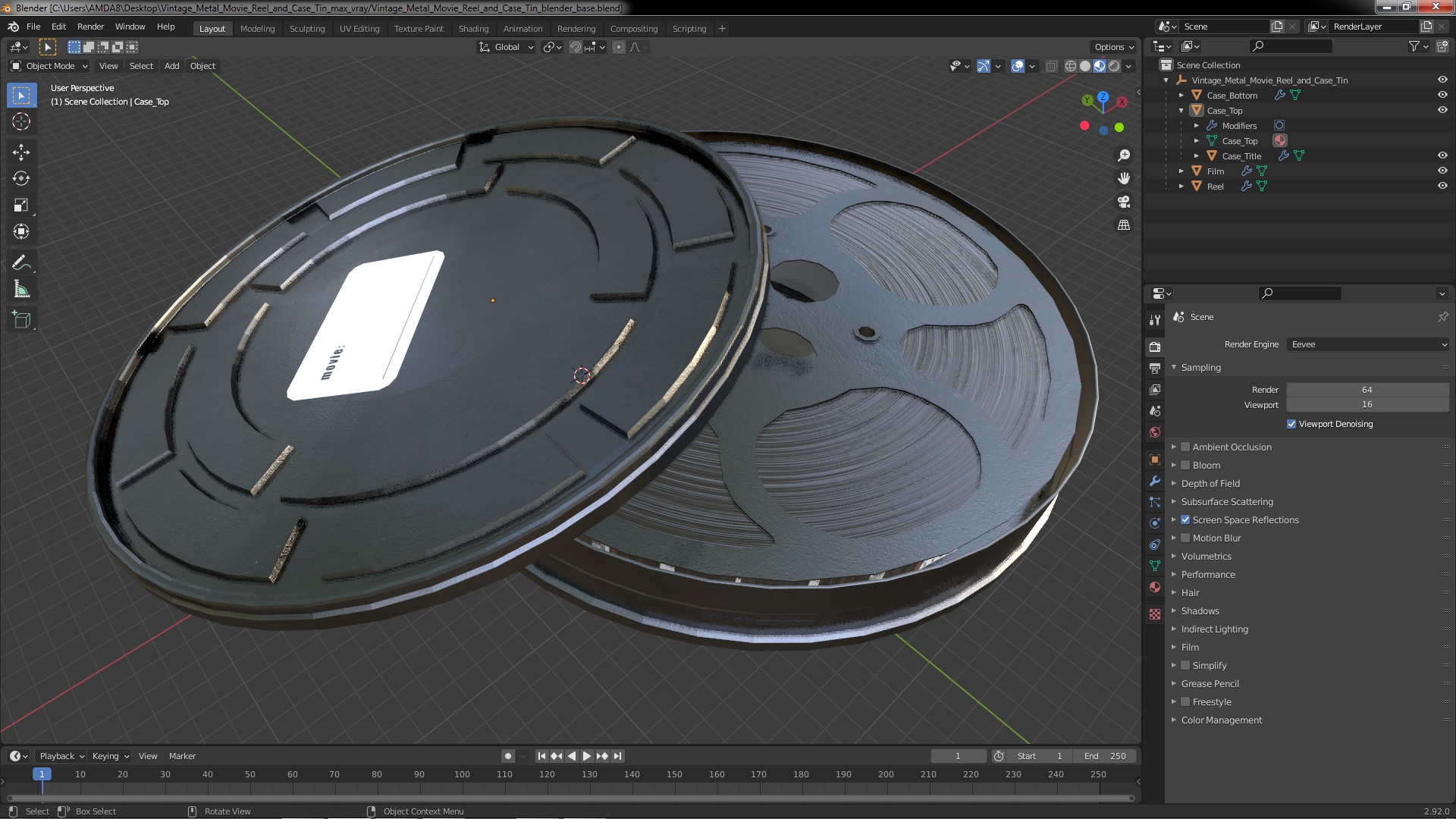Image resolution: width=1456 pixels, height=819 pixels.
Task: Hide Case_Bottom object in outliner
Action: [x=1442, y=96]
